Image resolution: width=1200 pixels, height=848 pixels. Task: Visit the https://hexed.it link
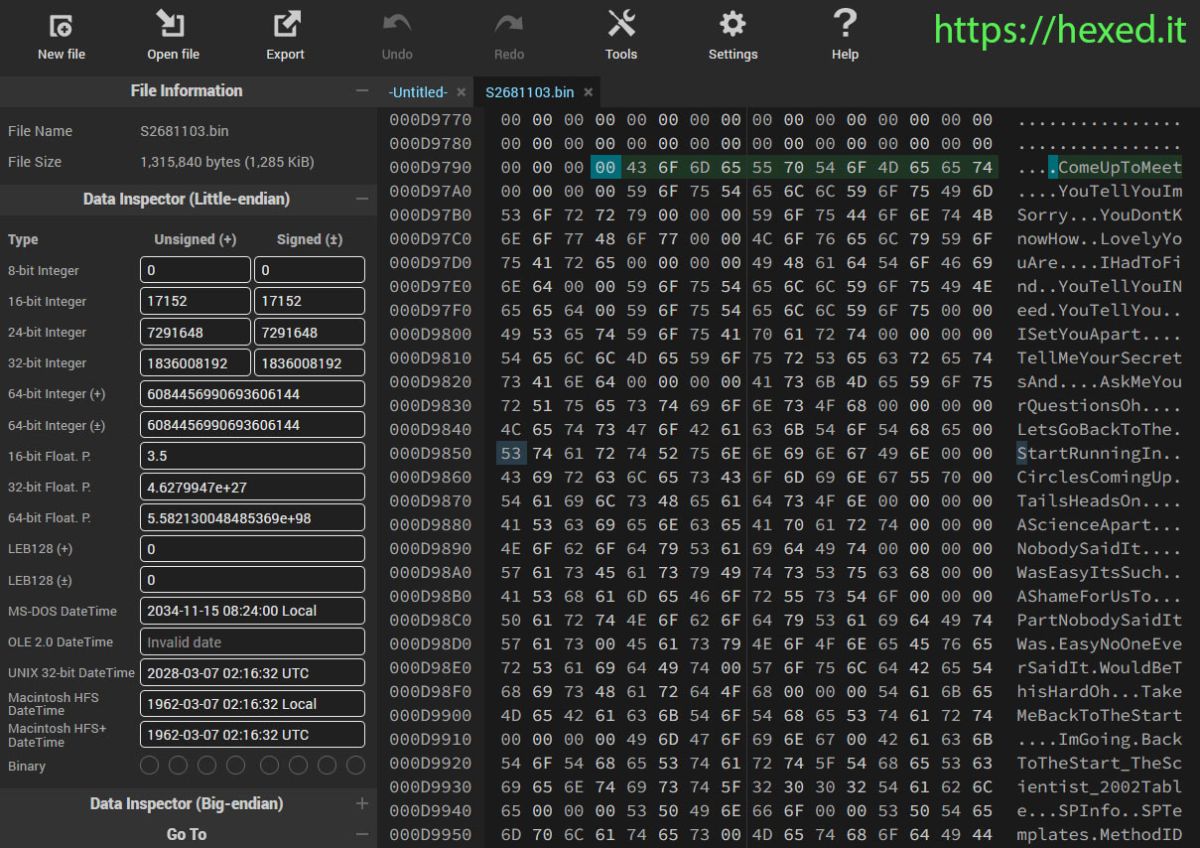pos(1060,30)
